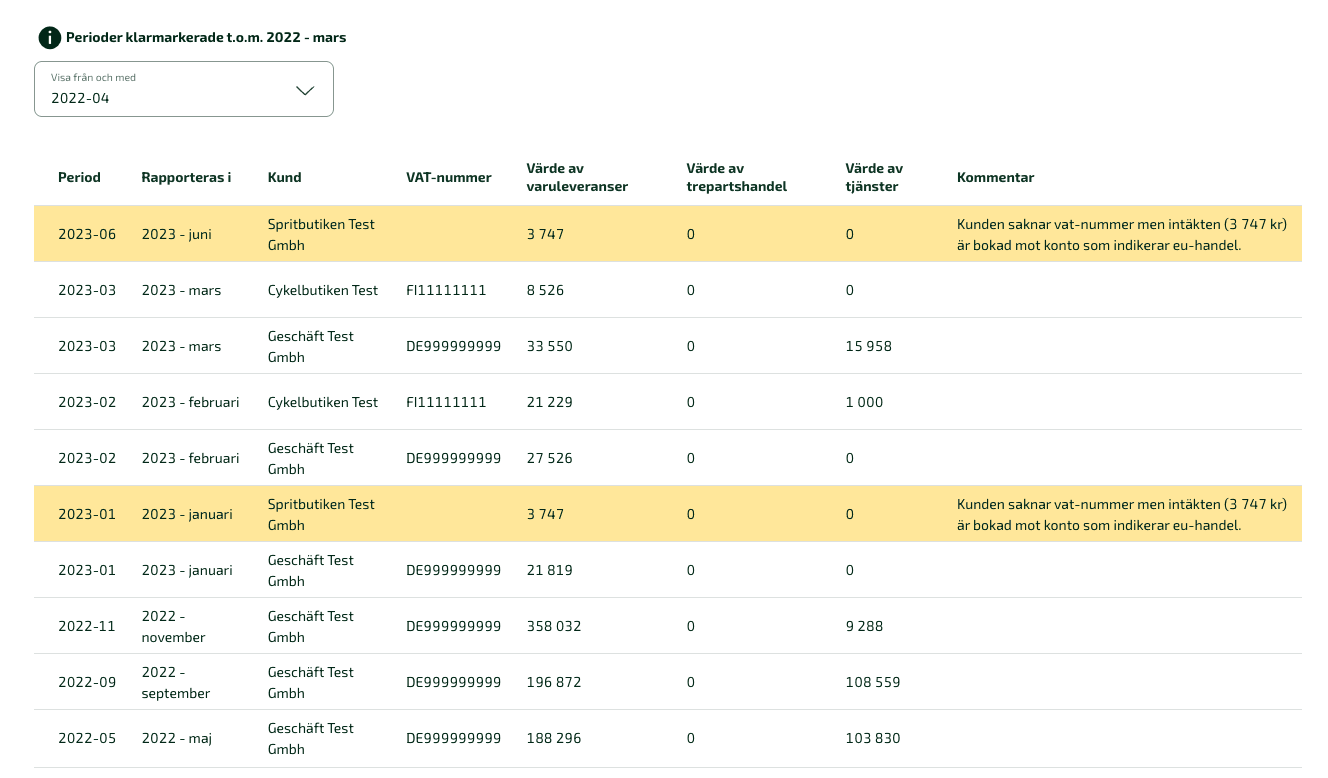Click the Rapporteras i column header

click(186, 177)
